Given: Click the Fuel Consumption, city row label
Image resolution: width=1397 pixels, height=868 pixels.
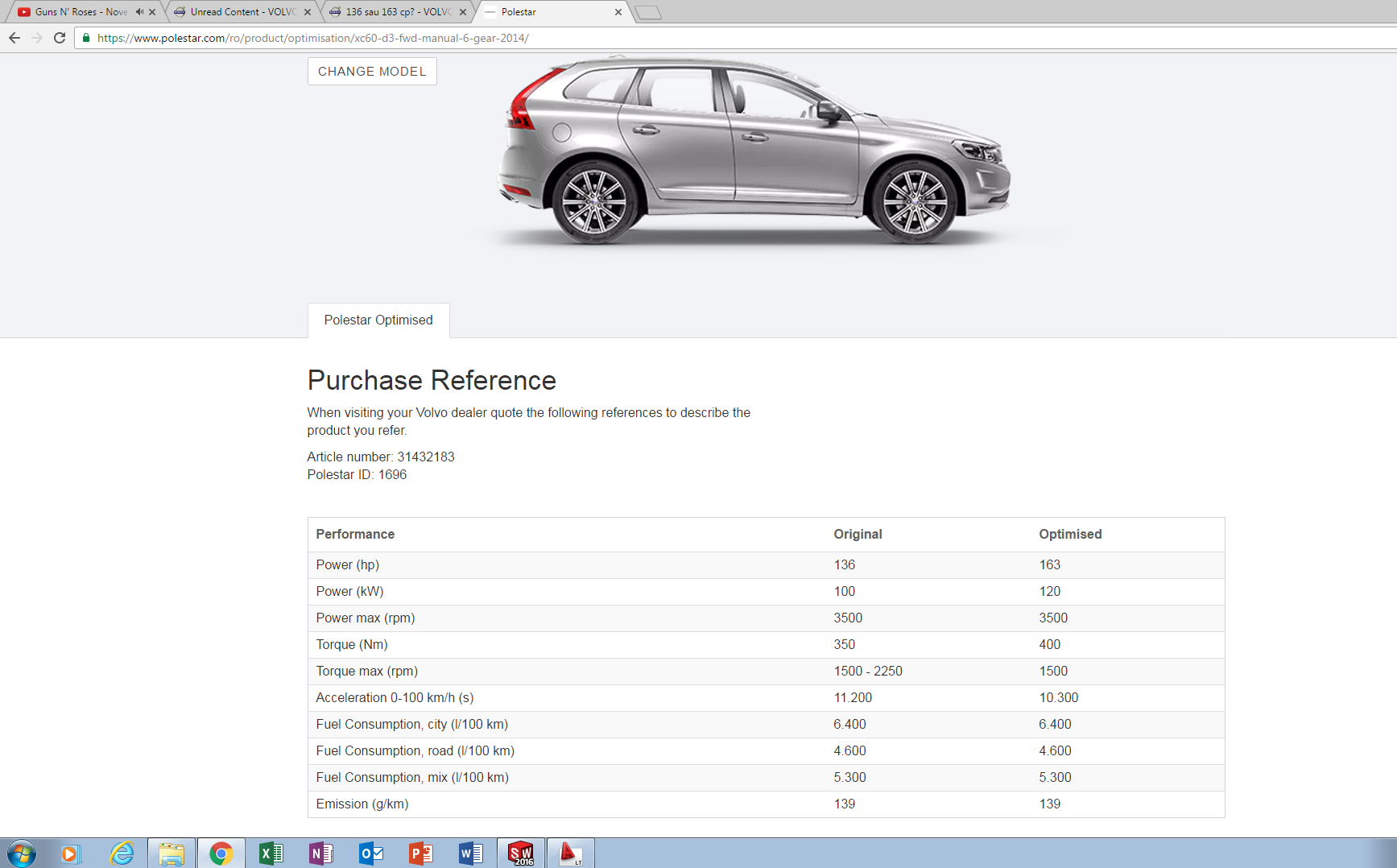Looking at the screenshot, I should point(411,724).
